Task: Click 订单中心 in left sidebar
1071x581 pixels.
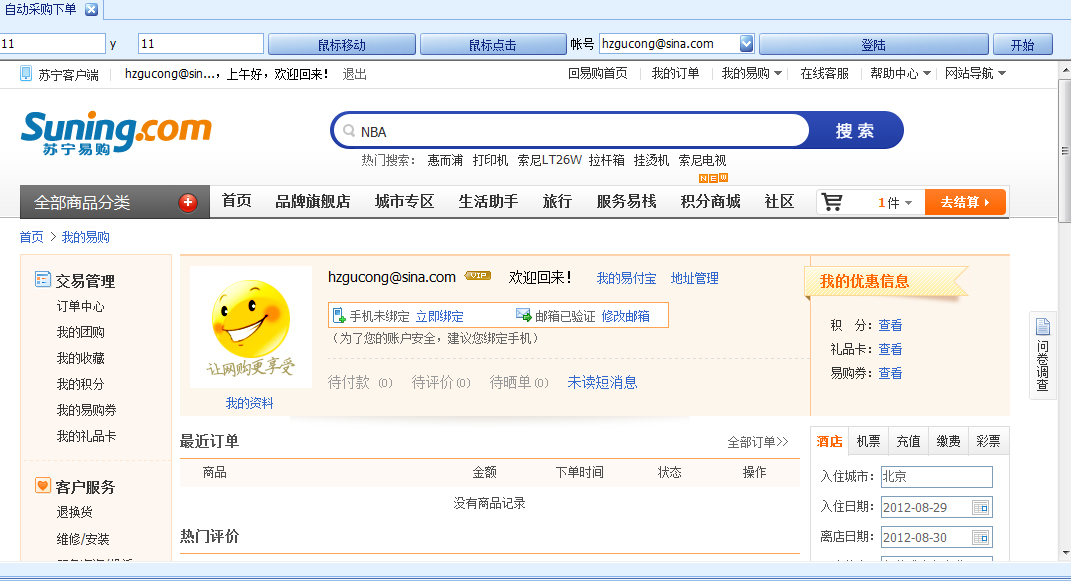Action: click(x=80, y=306)
